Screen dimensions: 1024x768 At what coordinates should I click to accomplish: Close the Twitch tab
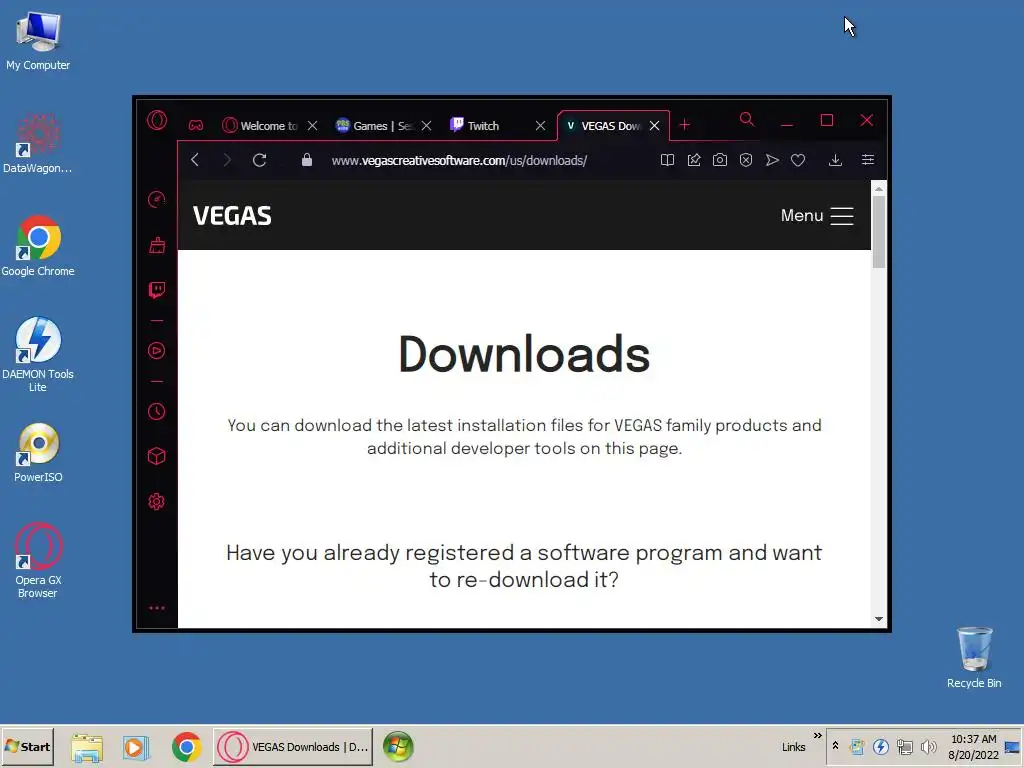(540, 125)
